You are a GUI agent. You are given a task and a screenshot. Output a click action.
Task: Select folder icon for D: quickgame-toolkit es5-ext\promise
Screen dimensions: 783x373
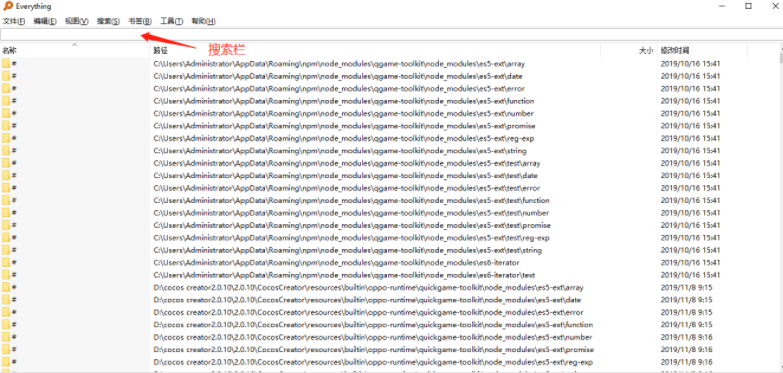[6, 349]
